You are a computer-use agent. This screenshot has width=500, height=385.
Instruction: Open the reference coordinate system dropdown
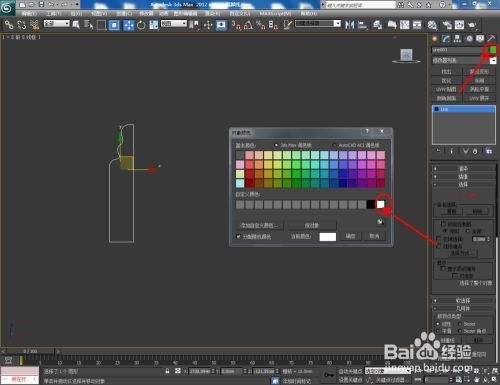(x=174, y=24)
